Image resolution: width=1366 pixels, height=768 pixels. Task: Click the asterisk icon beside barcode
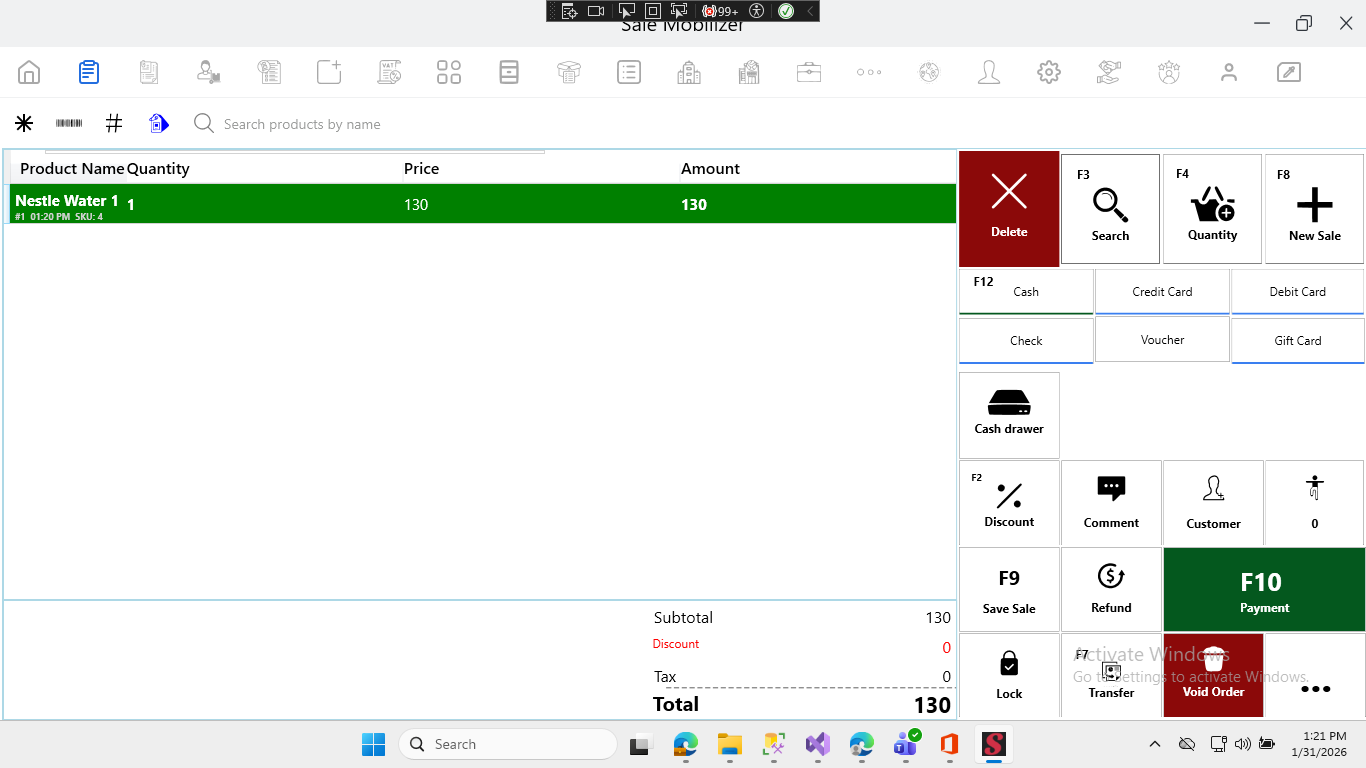point(24,123)
